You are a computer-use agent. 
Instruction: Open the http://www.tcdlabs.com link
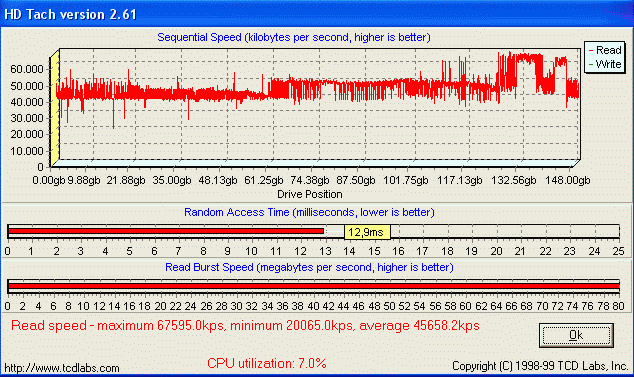62,368
